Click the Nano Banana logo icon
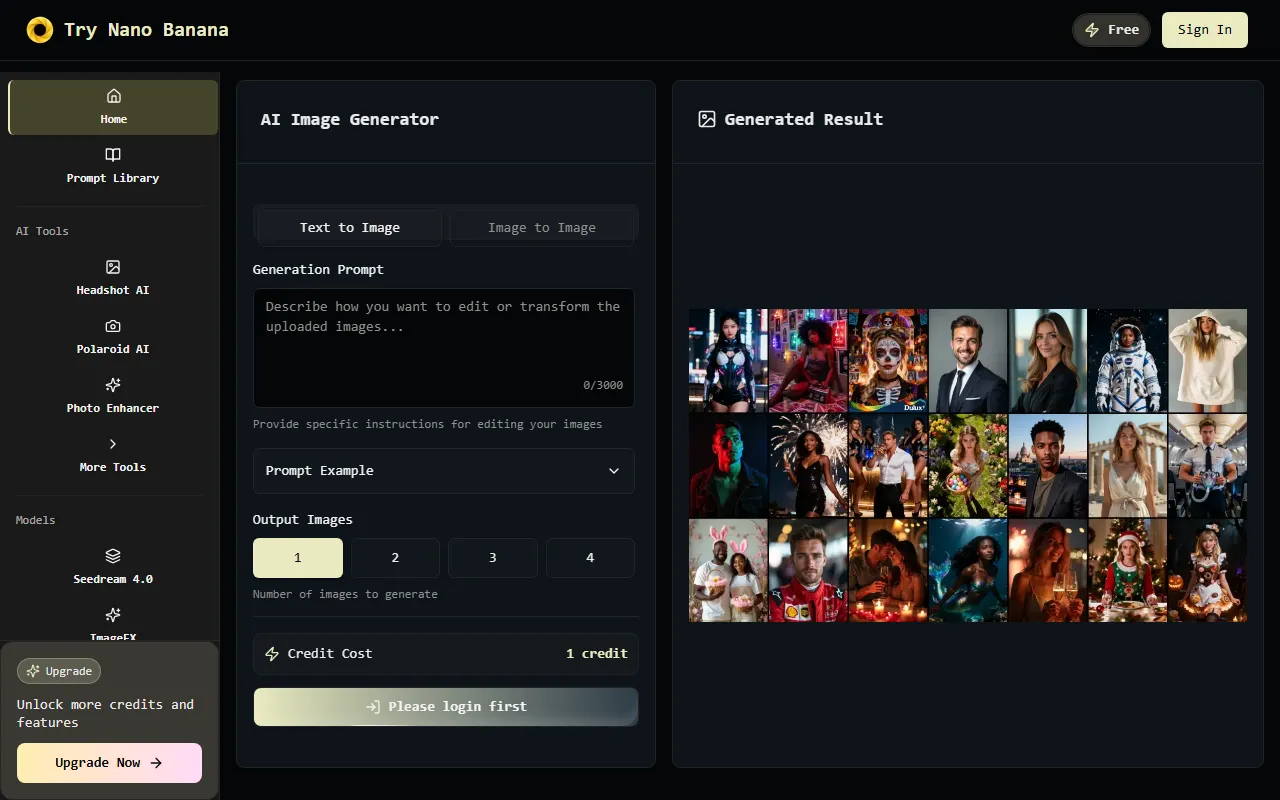This screenshot has height=800, width=1280. 39,30
